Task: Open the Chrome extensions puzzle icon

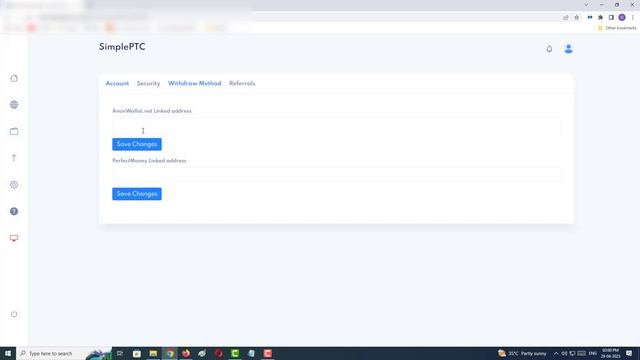Action: pos(600,18)
